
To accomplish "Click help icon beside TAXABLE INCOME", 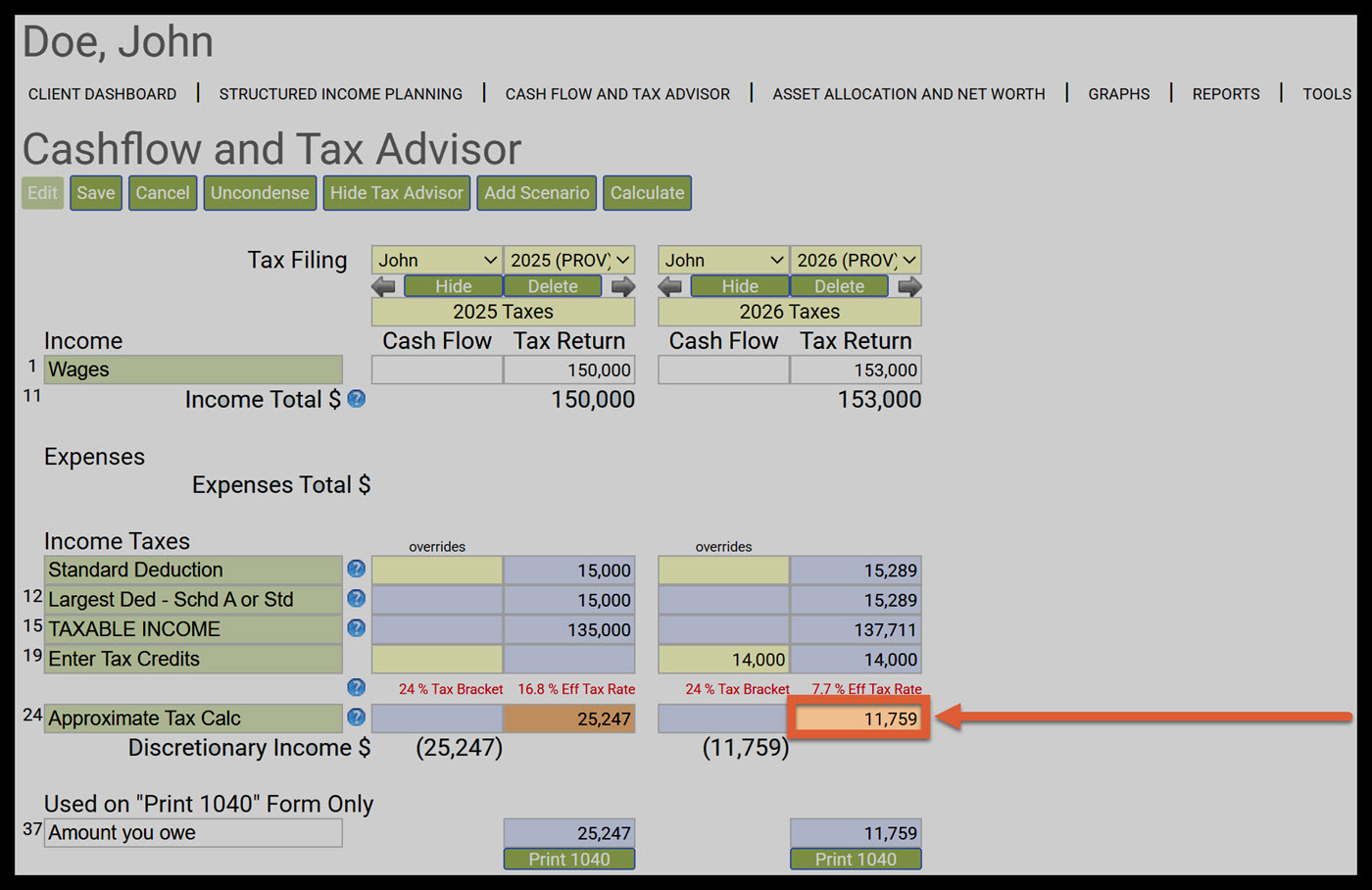I will point(357,627).
